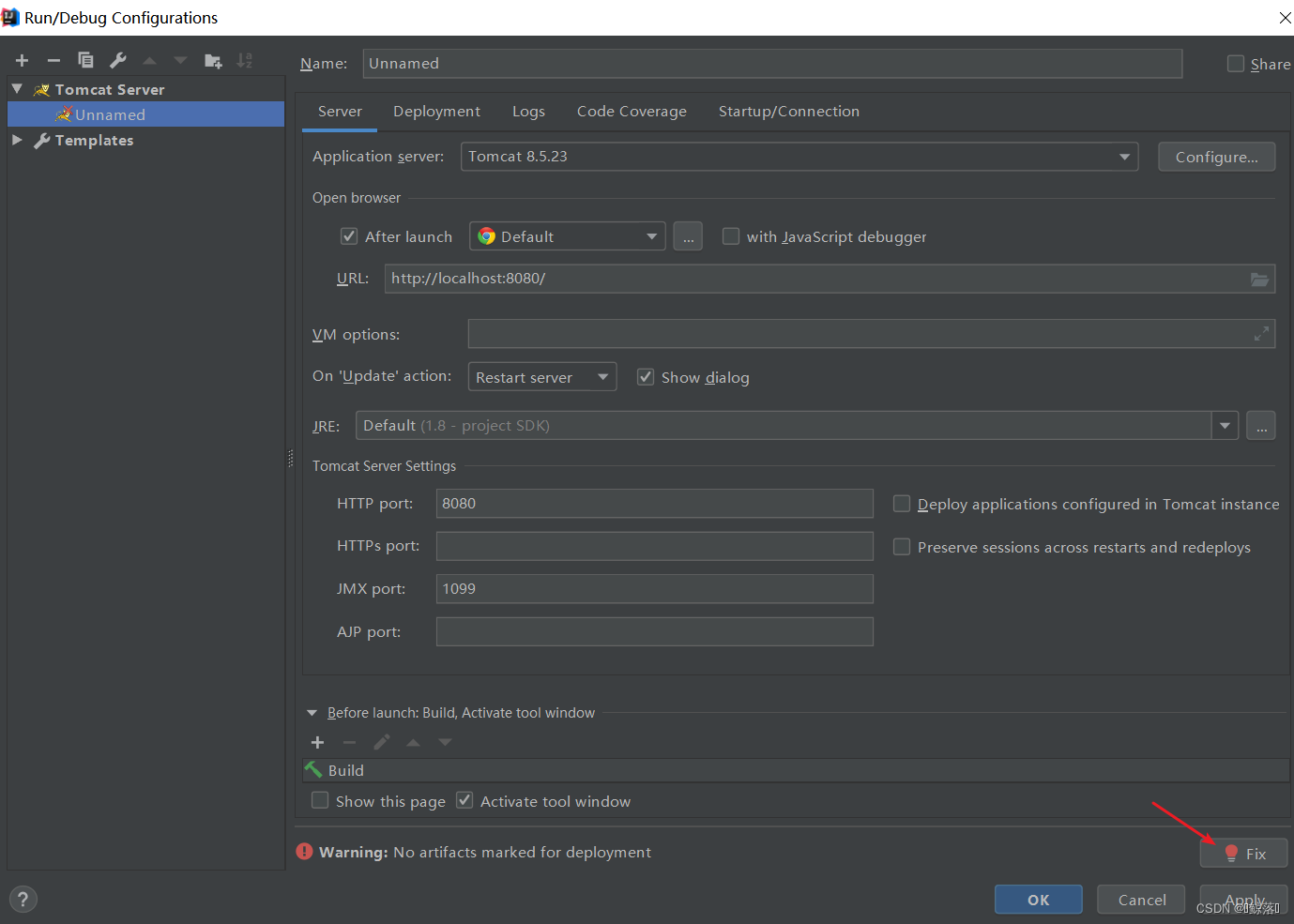
Task: Click in the Name field
Action: coord(772,64)
